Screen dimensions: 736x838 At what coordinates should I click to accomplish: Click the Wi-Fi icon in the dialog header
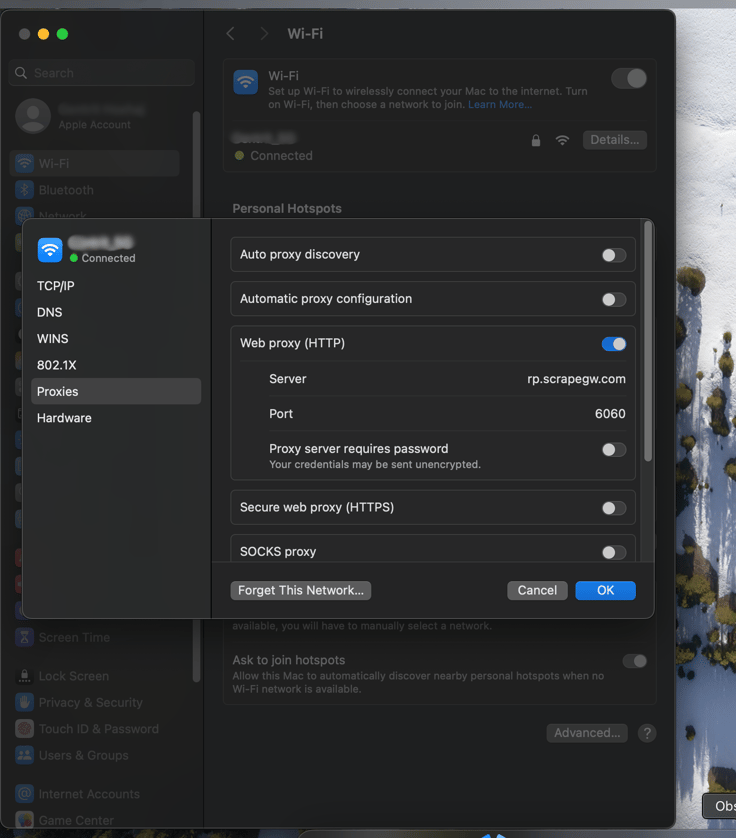click(50, 249)
